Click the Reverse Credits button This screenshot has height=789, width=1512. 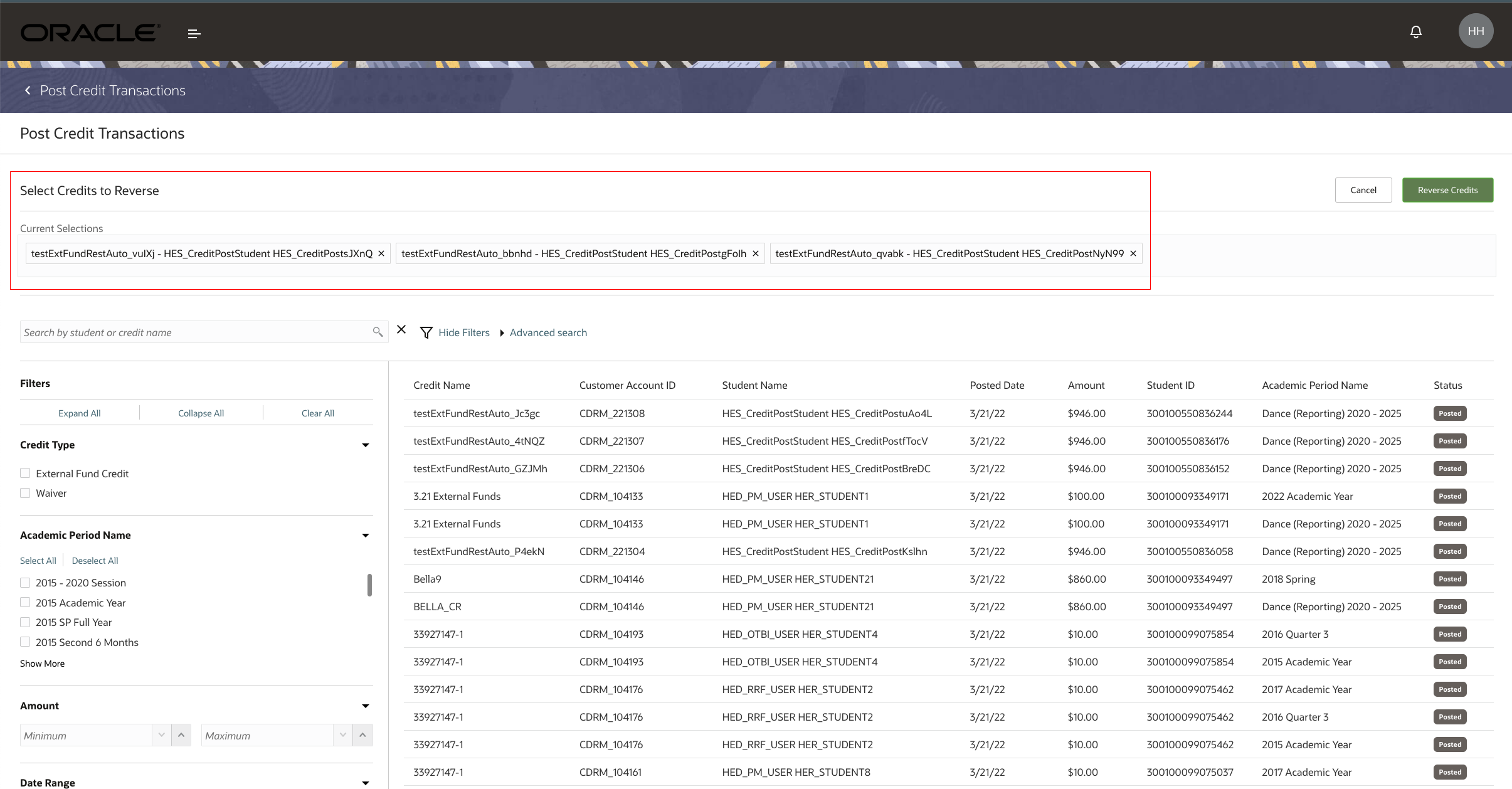pos(1447,190)
